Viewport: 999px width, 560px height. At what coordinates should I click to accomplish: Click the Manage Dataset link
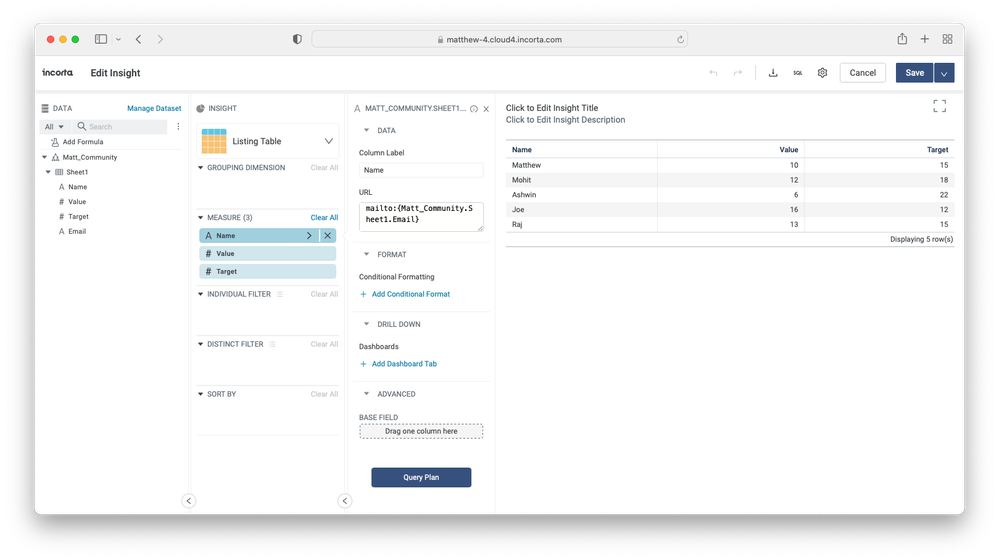[154, 108]
